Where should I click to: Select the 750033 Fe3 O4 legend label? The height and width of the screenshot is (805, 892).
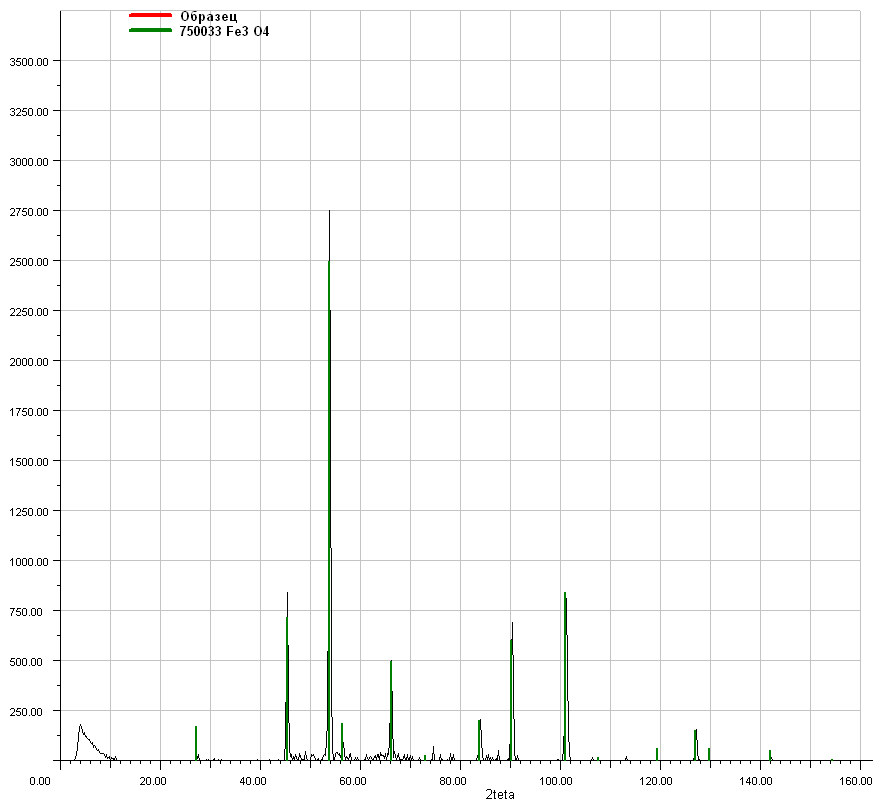point(224,31)
